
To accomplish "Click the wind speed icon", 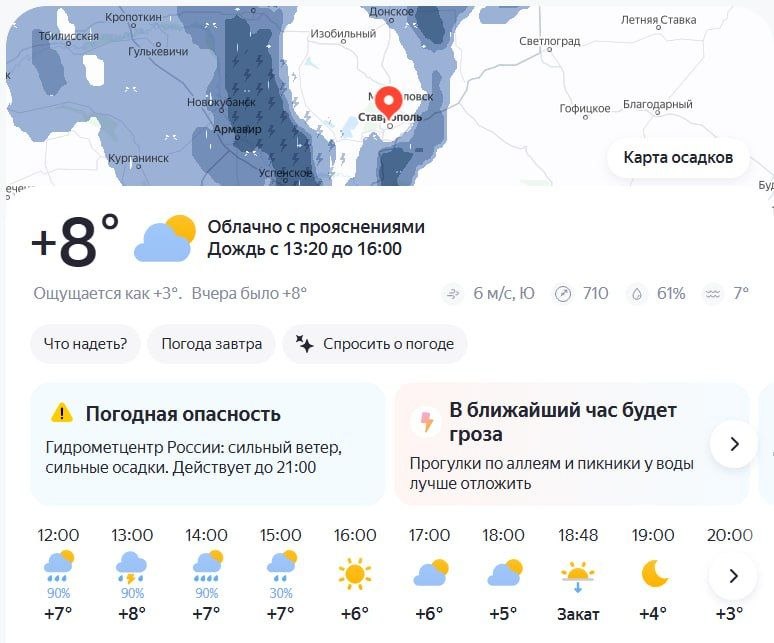I will [x=454, y=294].
